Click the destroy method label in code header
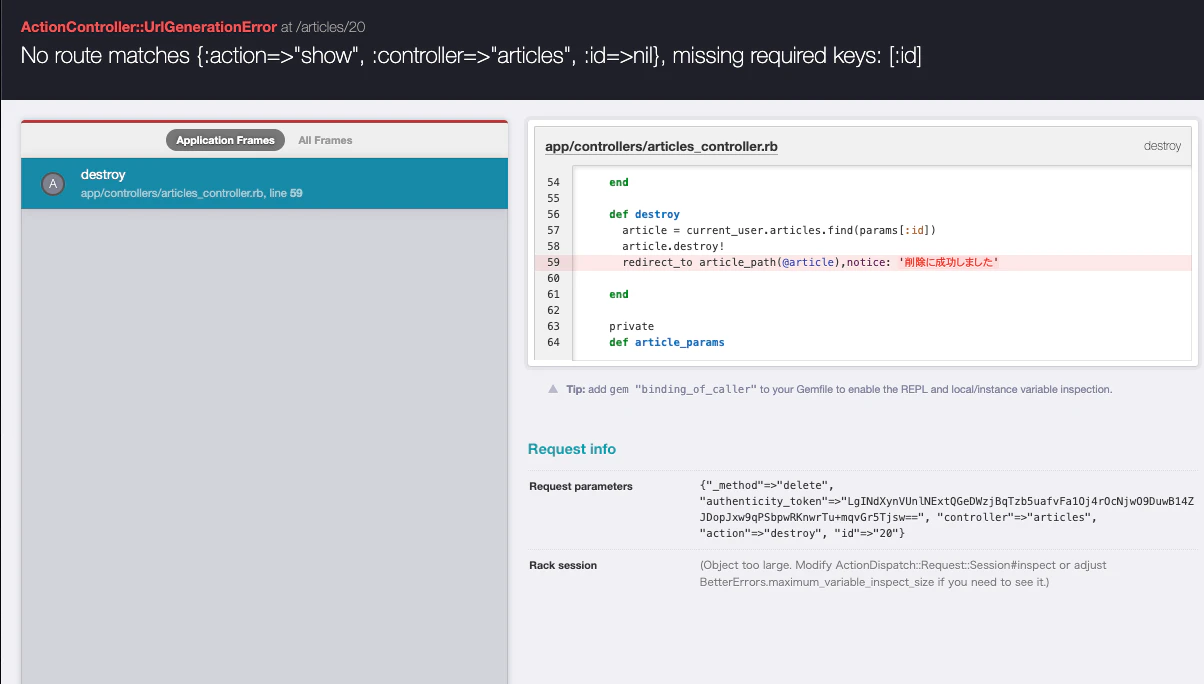1204x684 pixels. pos(1162,146)
